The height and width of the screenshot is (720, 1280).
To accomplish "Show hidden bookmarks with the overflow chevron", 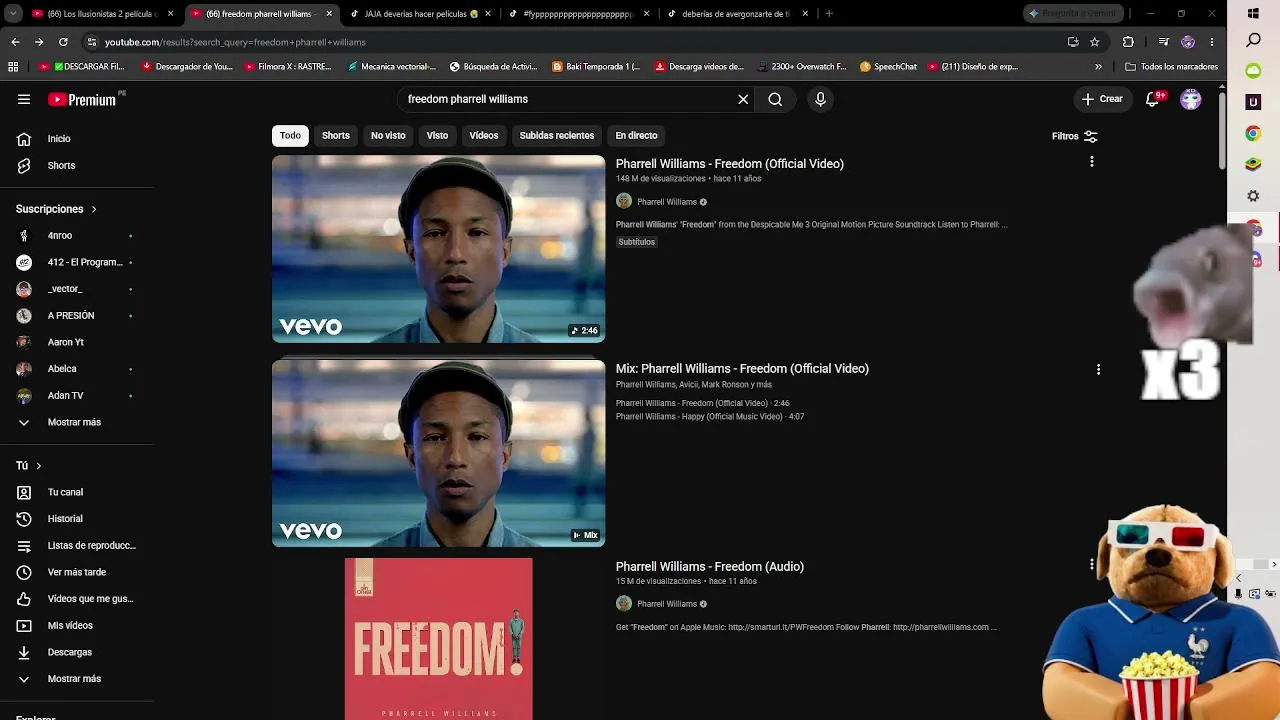I will (x=1098, y=67).
